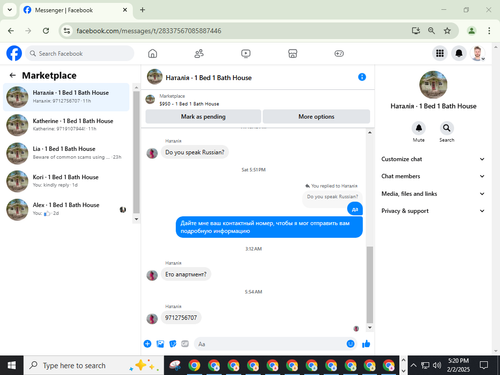Choose a sticker icon in composer
This screenshot has height=375, width=500.
(173, 344)
